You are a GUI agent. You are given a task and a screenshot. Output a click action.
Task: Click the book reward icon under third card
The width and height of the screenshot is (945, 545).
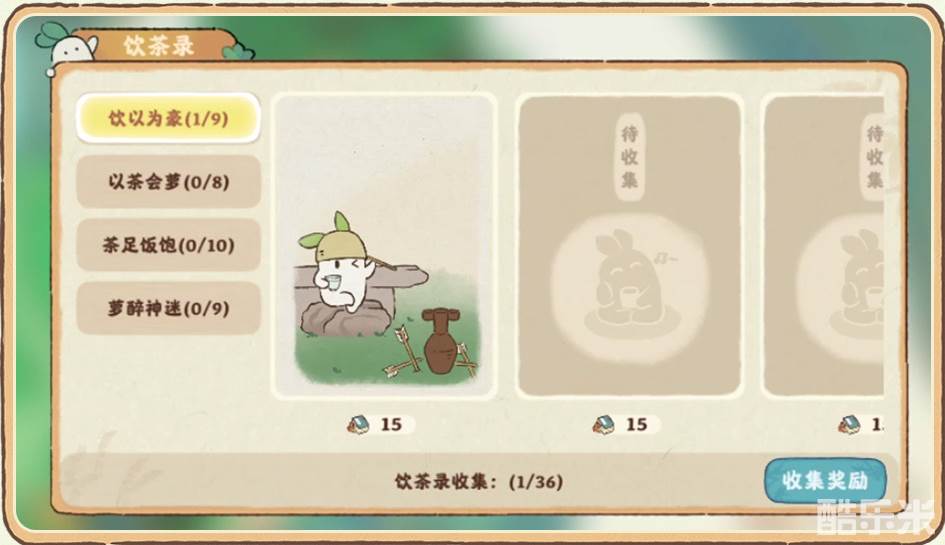point(849,426)
